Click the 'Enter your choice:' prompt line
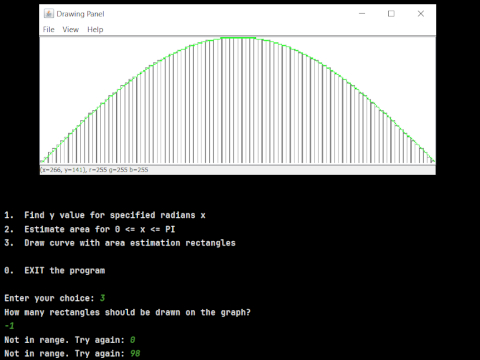Screen dimensions: 480x360 [55, 298]
